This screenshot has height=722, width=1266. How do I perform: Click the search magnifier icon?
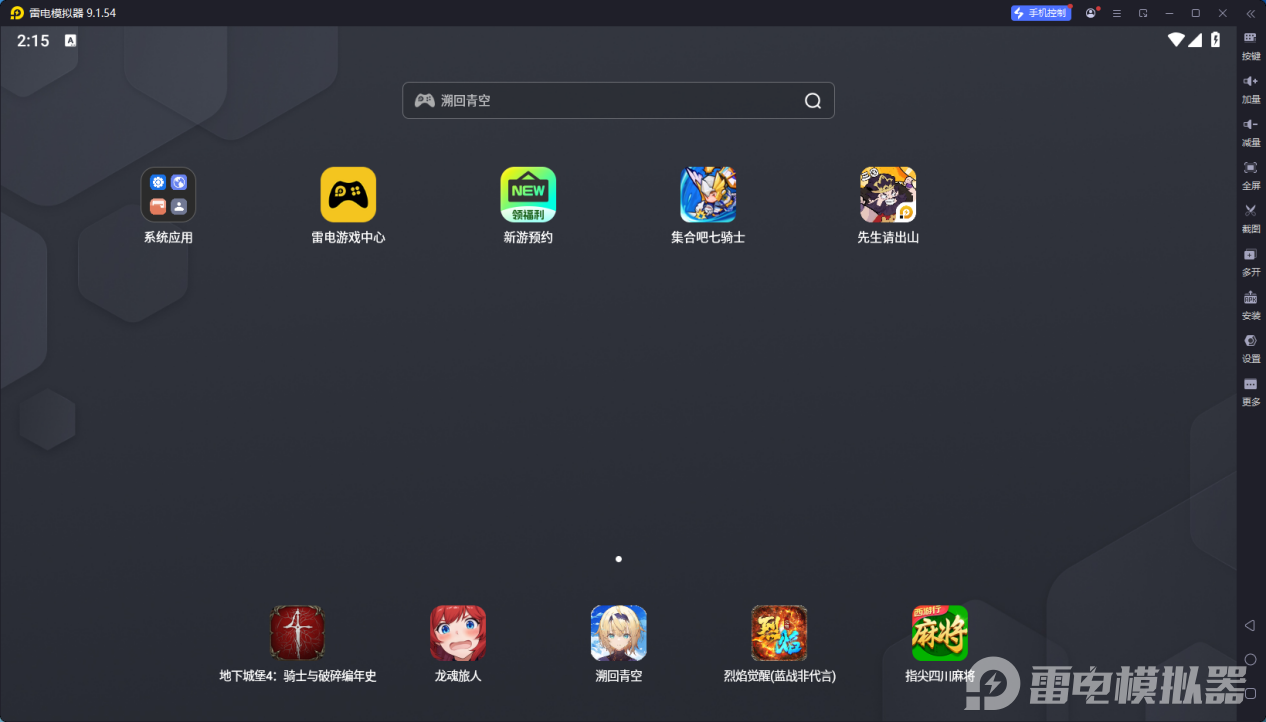click(x=813, y=100)
